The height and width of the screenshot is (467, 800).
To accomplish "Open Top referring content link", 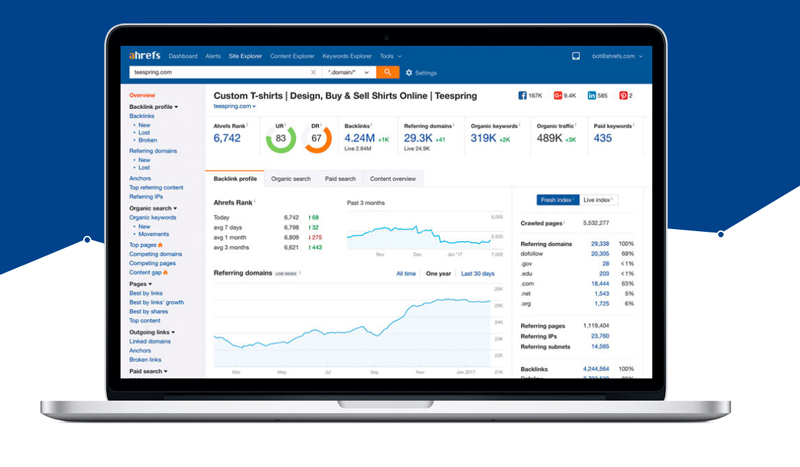I will point(156,187).
